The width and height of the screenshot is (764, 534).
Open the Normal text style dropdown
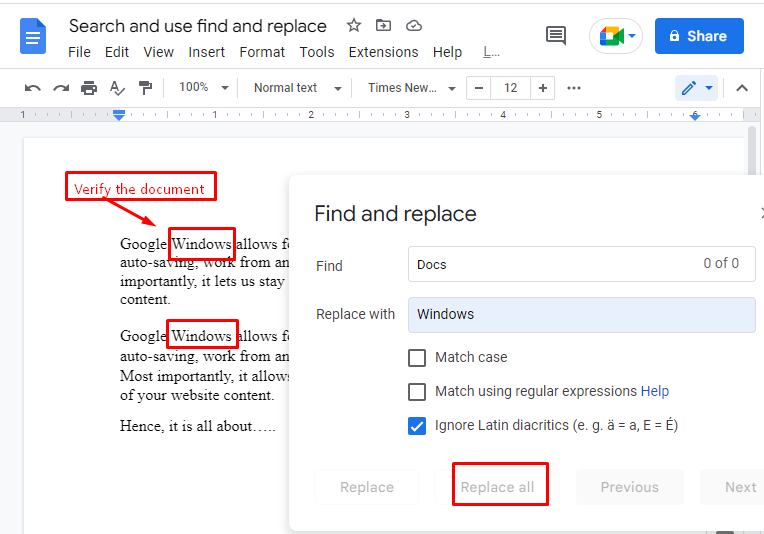click(297, 88)
